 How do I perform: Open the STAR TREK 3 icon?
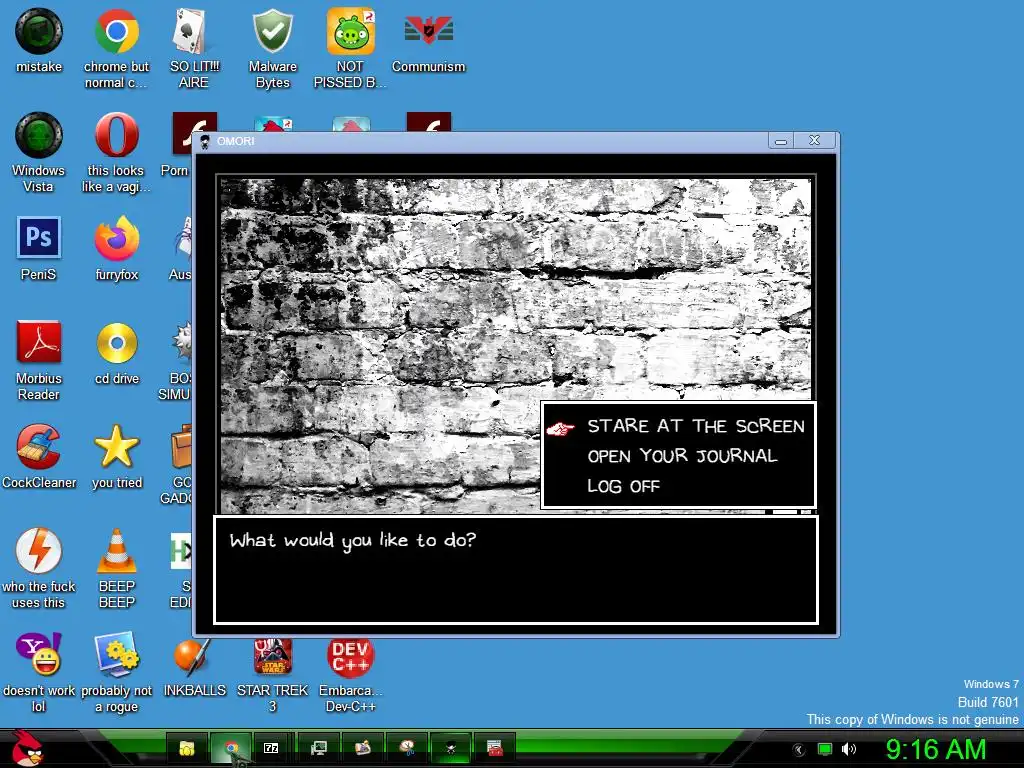[x=272, y=657]
